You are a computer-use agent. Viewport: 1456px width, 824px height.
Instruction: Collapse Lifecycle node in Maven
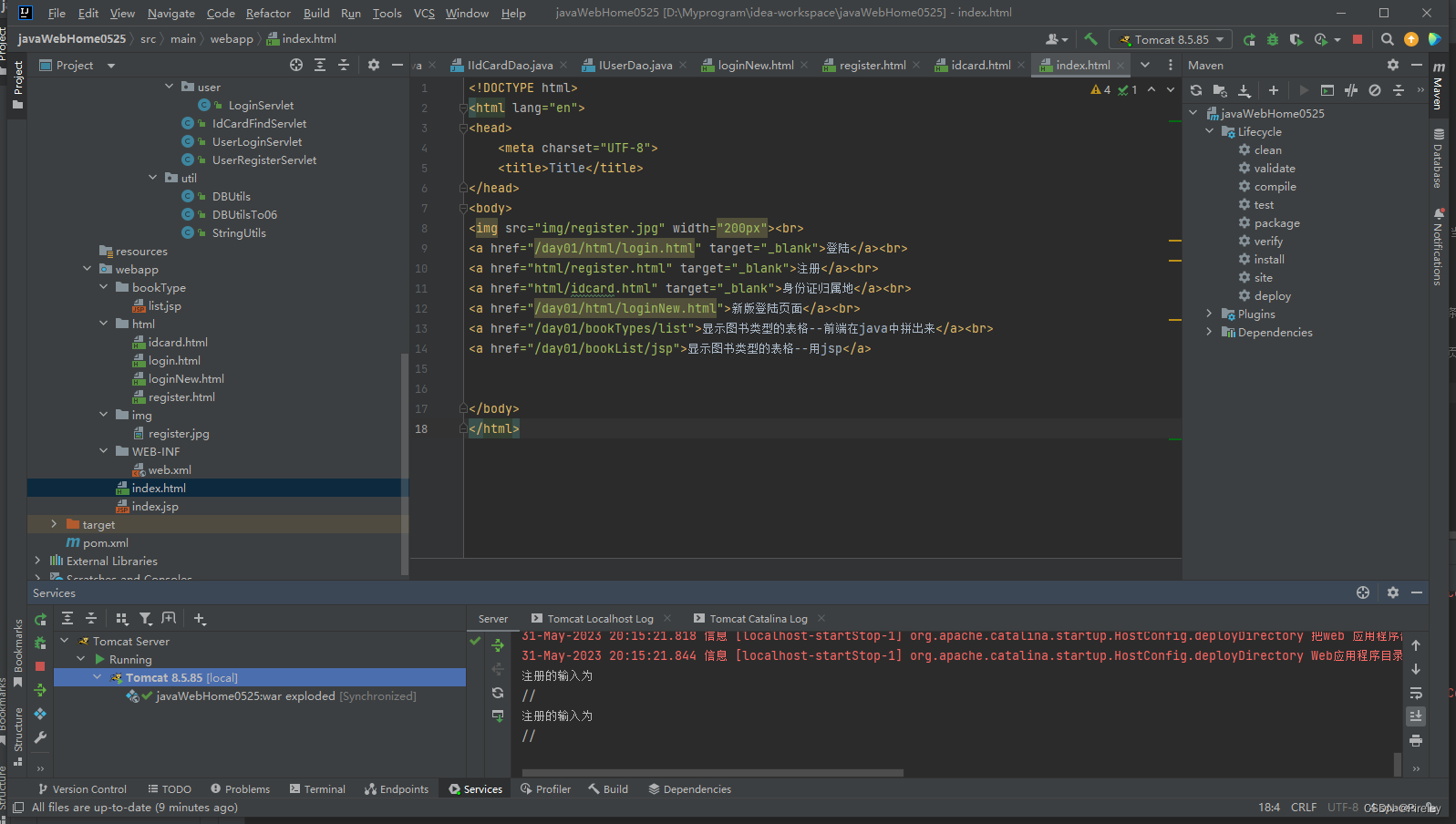pyautogui.click(x=1210, y=131)
